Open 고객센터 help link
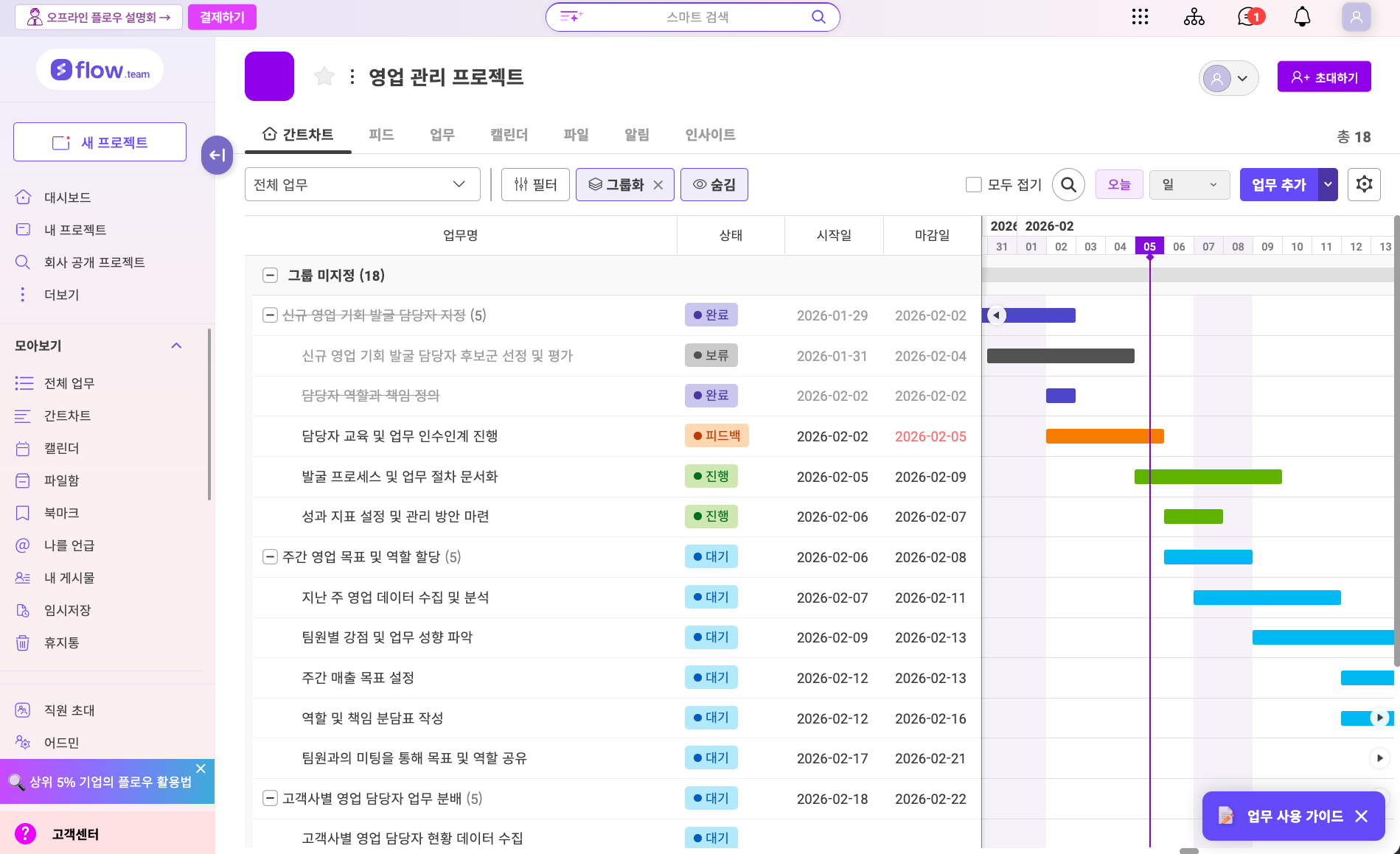This screenshot has height=854, width=1400. click(x=74, y=834)
